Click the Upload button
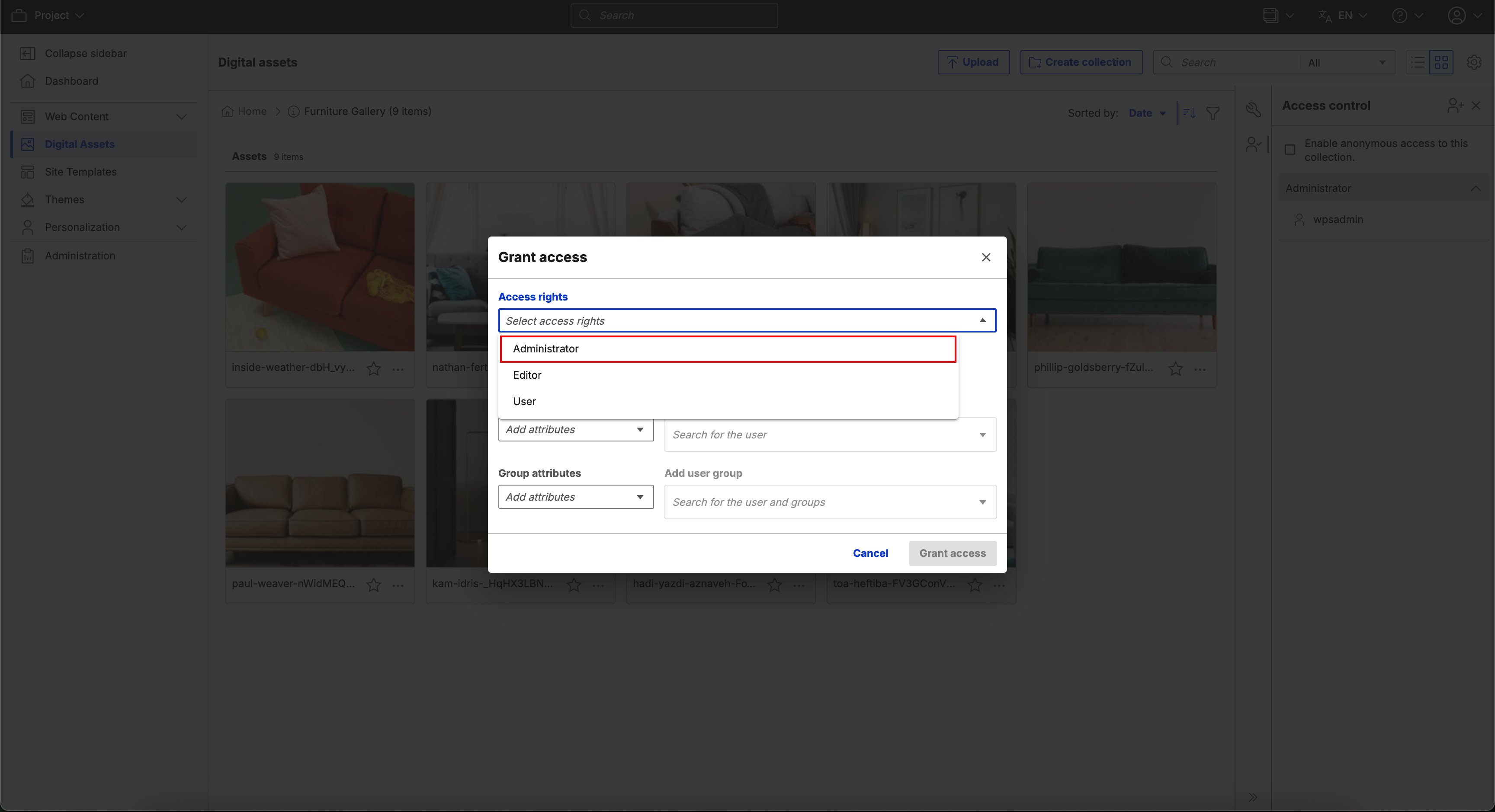The height and width of the screenshot is (812, 1495). pos(973,62)
